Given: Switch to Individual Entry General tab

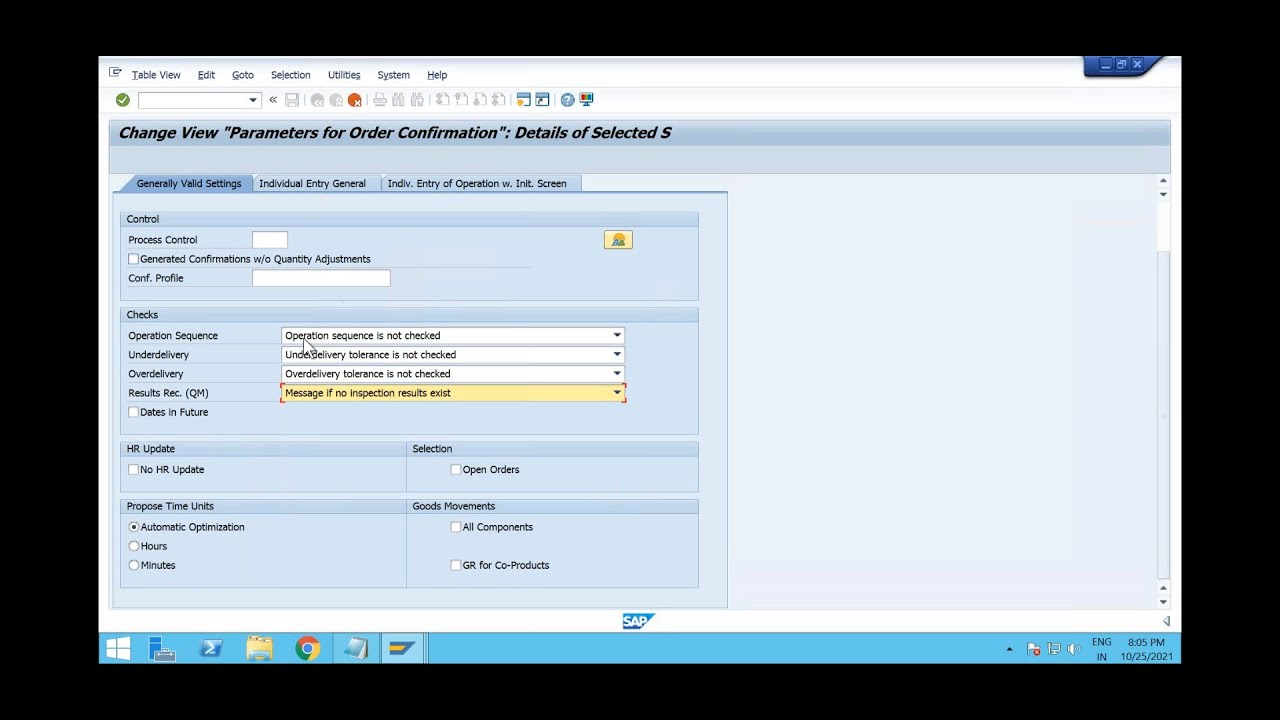Looking at the screenshot, I should pyautogui.click(x=312, y=184).
